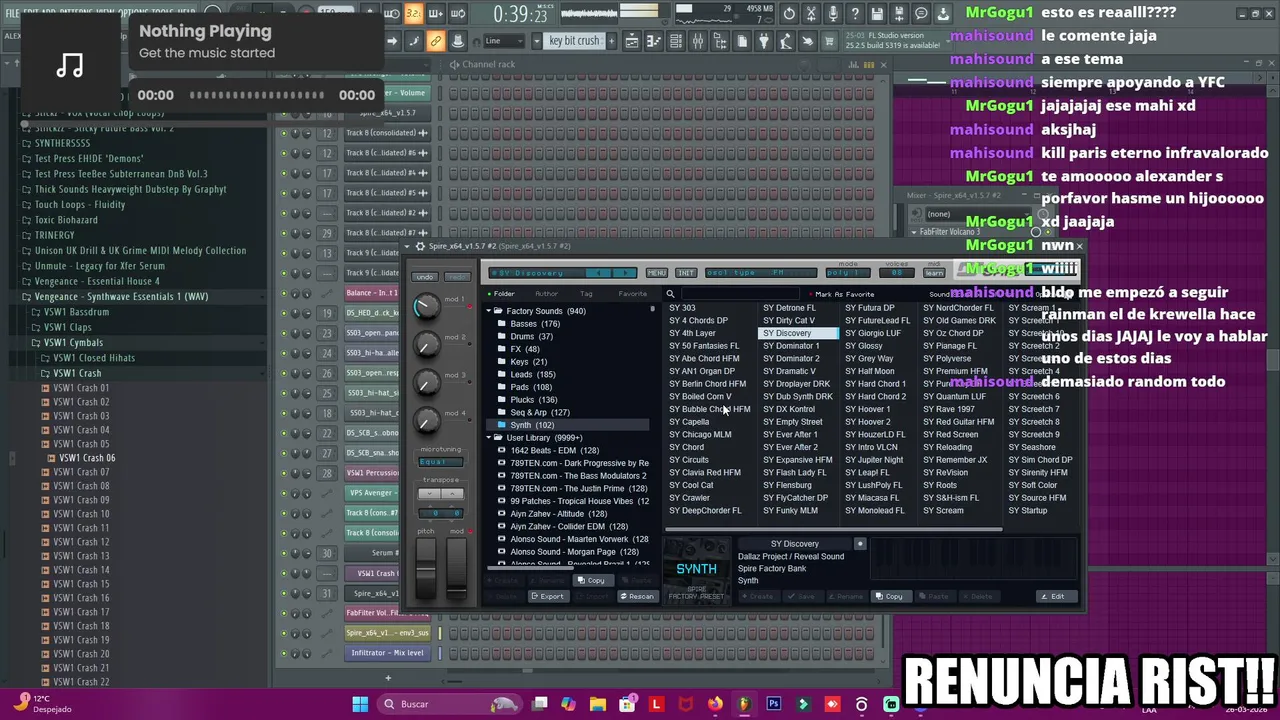
Task: Open the project files copy icon
Action: (742, 41)
